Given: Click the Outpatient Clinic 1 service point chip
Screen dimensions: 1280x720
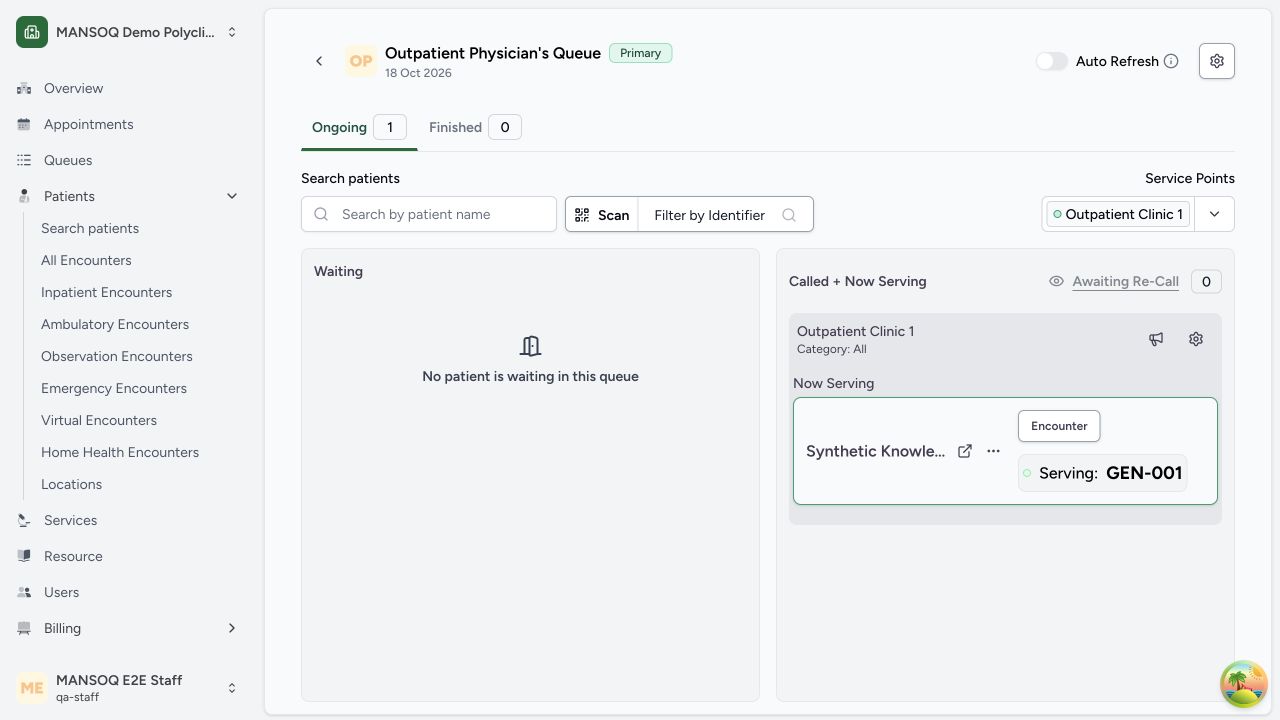Looking at the screenshot, I should (1116, 214).
